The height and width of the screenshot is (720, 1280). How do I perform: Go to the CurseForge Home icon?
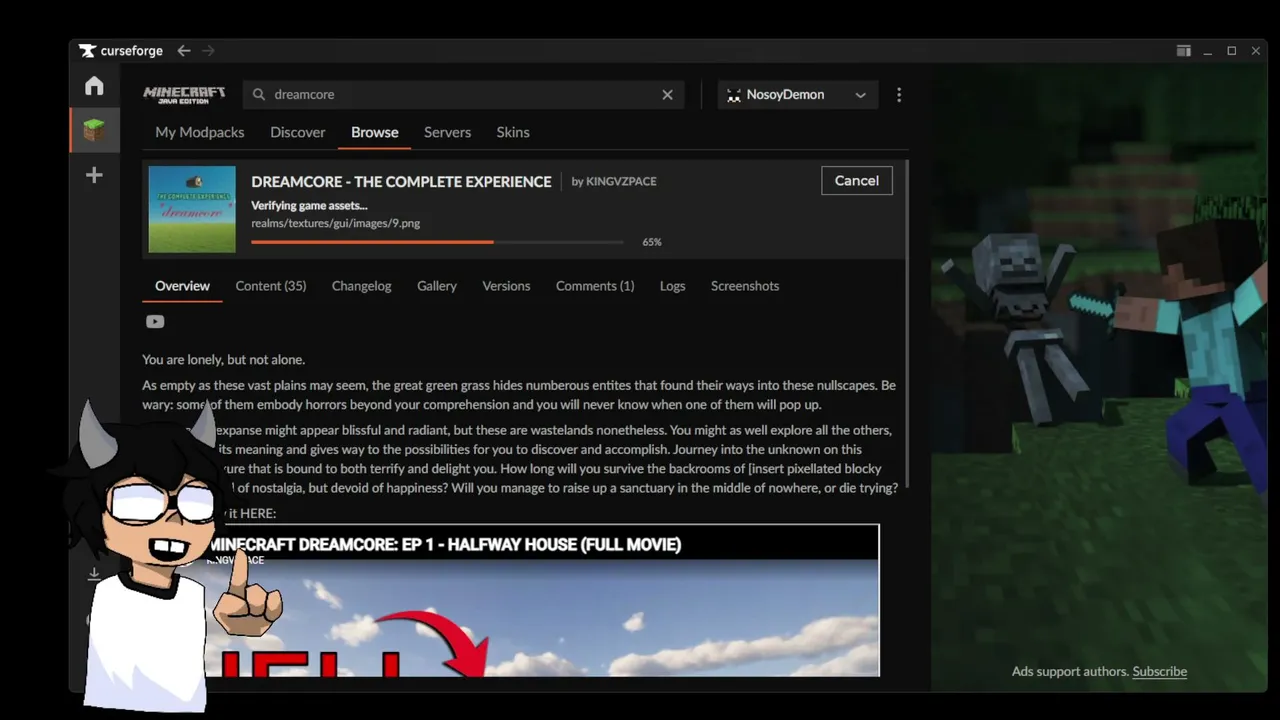(x=94, y=86)
